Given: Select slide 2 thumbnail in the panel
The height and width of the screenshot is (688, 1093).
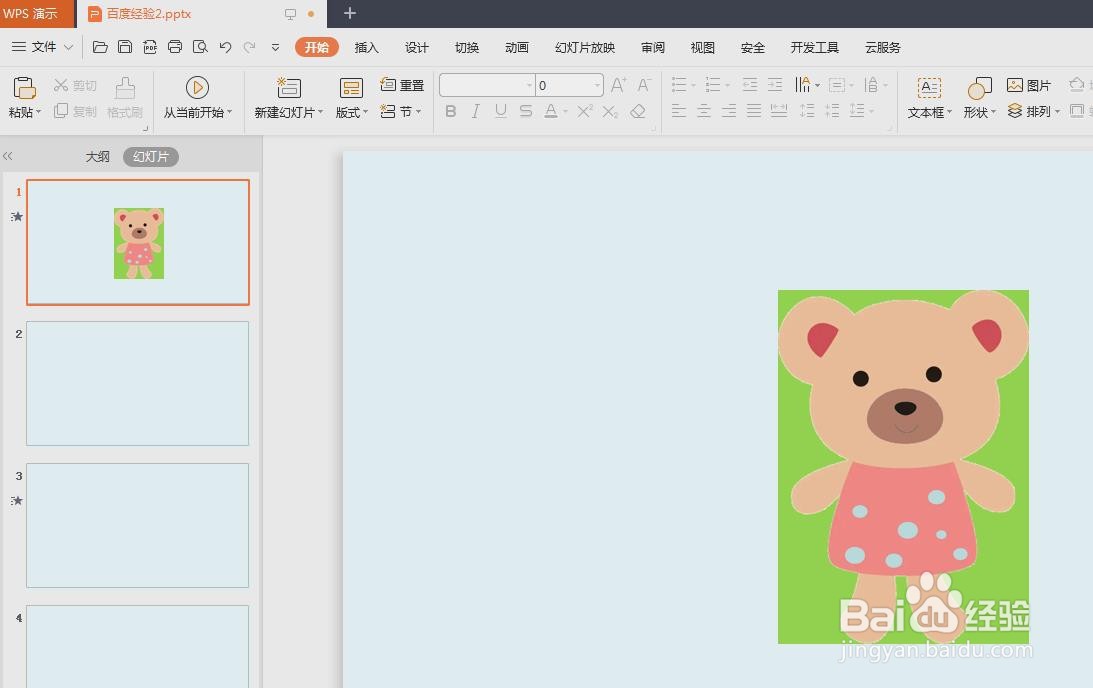Looking at the screenshot, I should (138, 383).
